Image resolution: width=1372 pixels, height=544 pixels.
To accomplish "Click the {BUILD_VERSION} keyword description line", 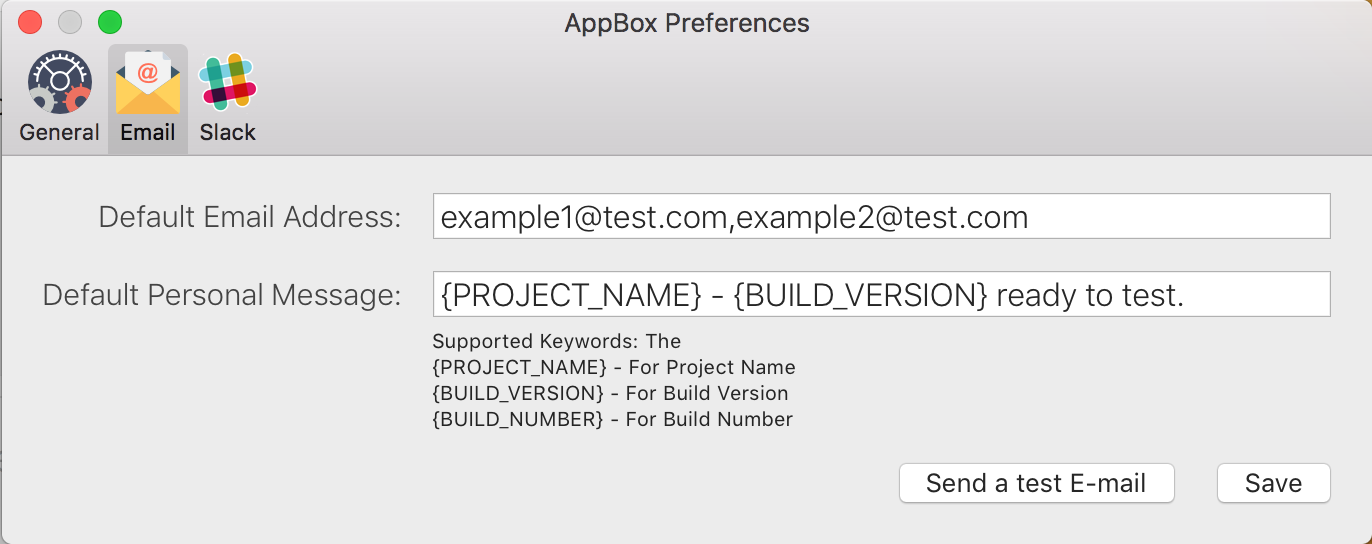I will point(610,393).
